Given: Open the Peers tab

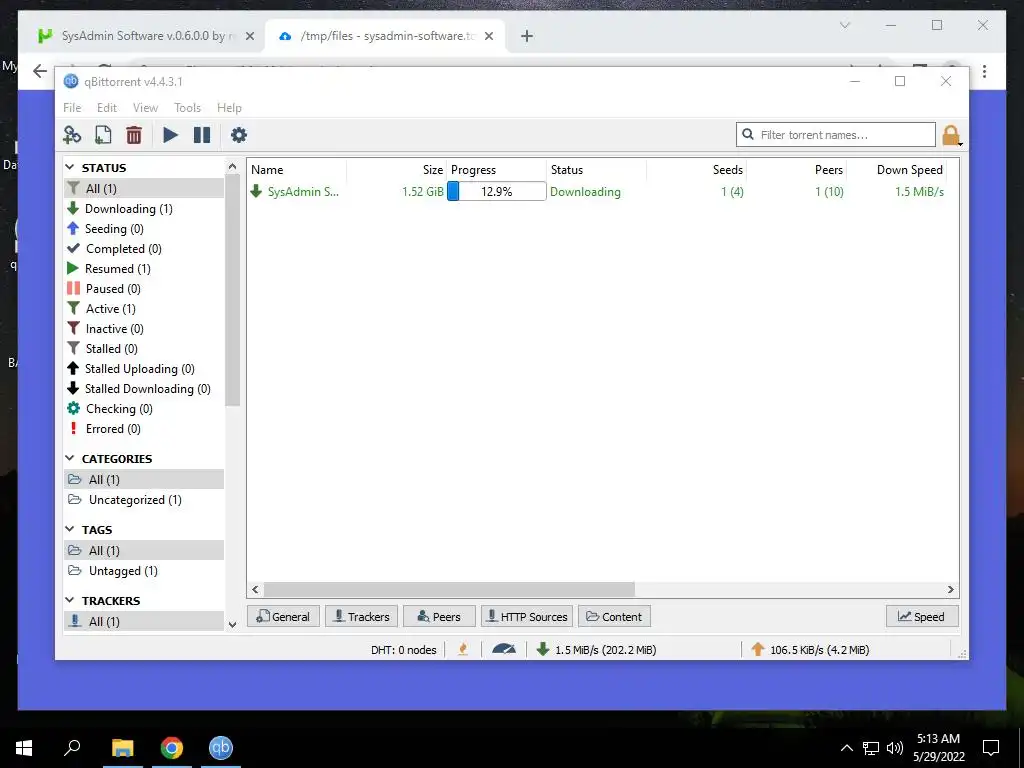Looking at the screenshot, I should tap(439, 616).
